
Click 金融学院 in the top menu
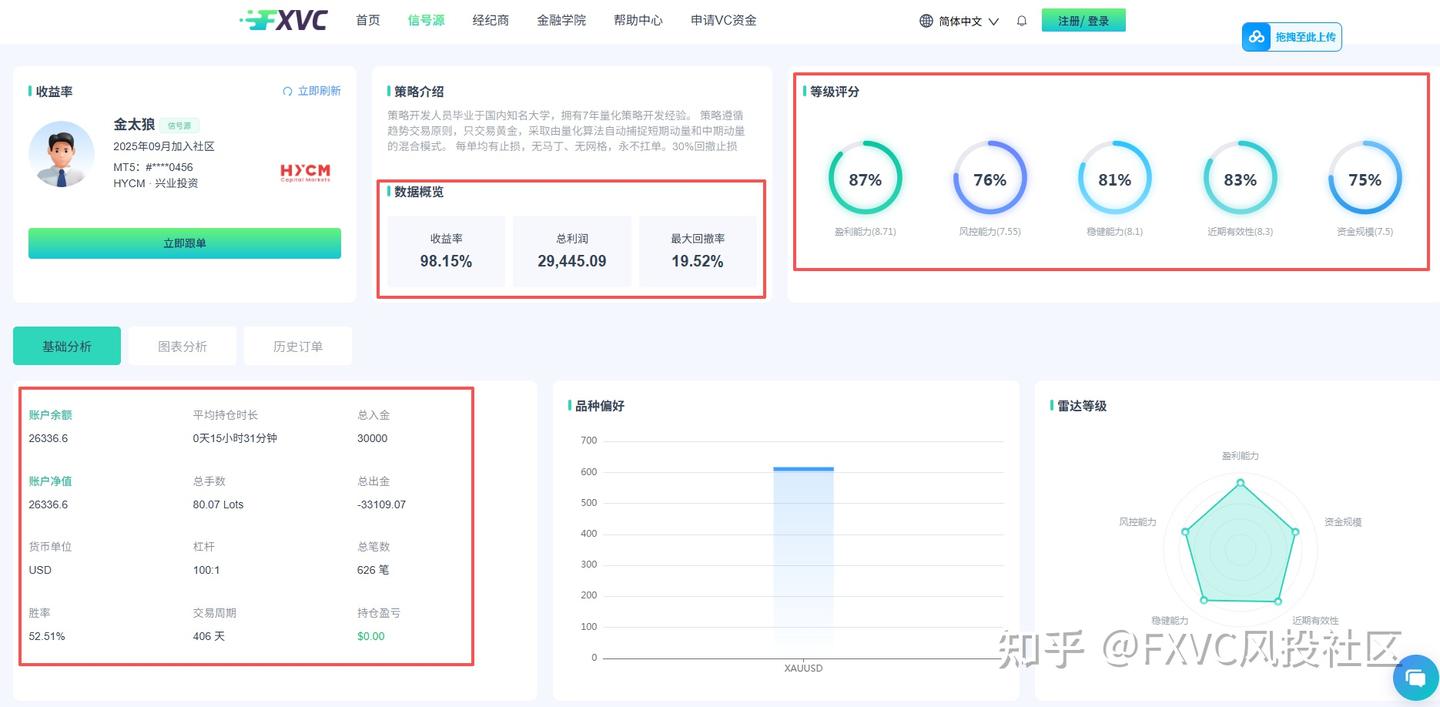[x=562, y=19]
